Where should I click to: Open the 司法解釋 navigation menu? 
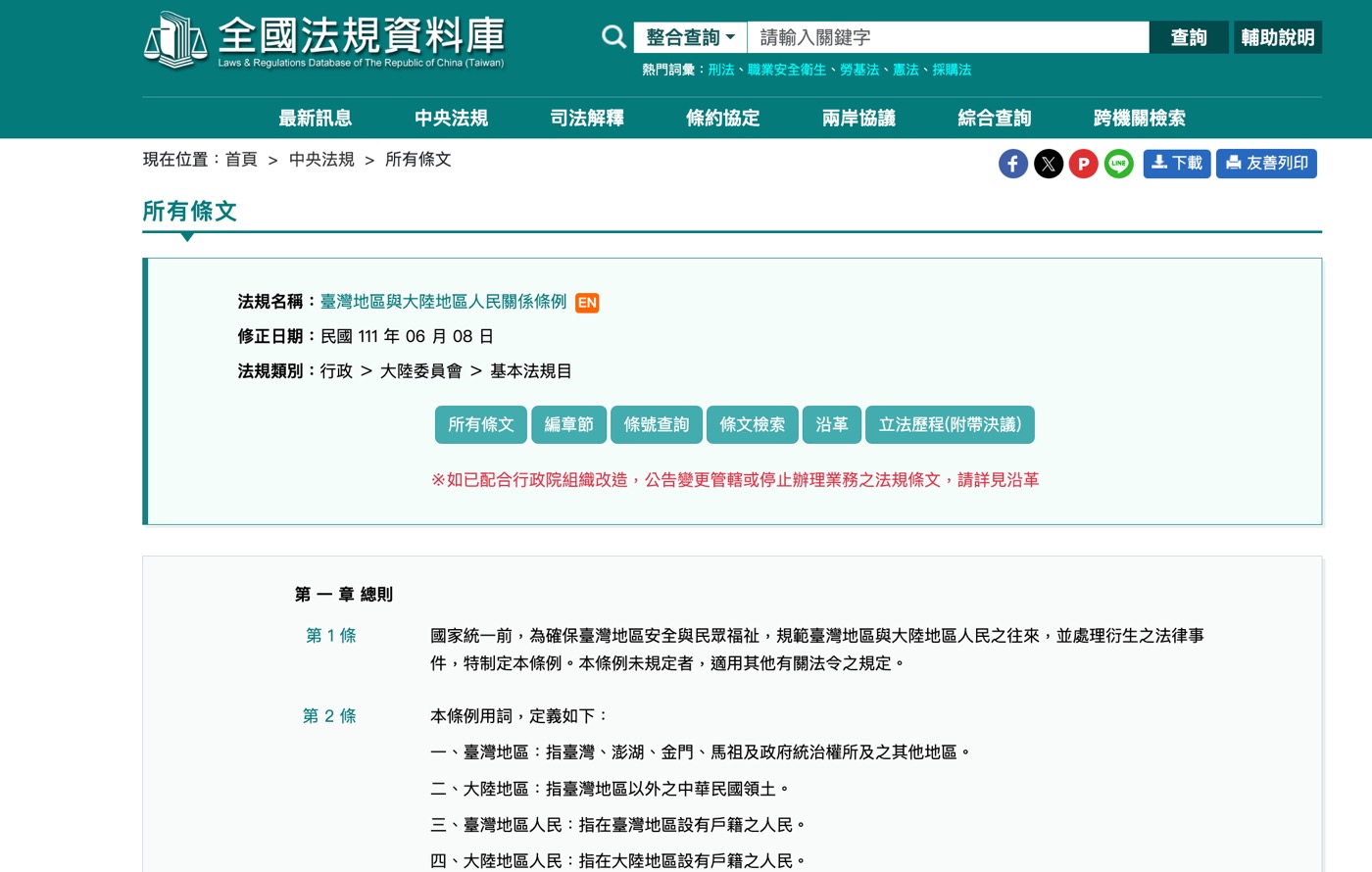pyautogui.click(x=587, y=119)
